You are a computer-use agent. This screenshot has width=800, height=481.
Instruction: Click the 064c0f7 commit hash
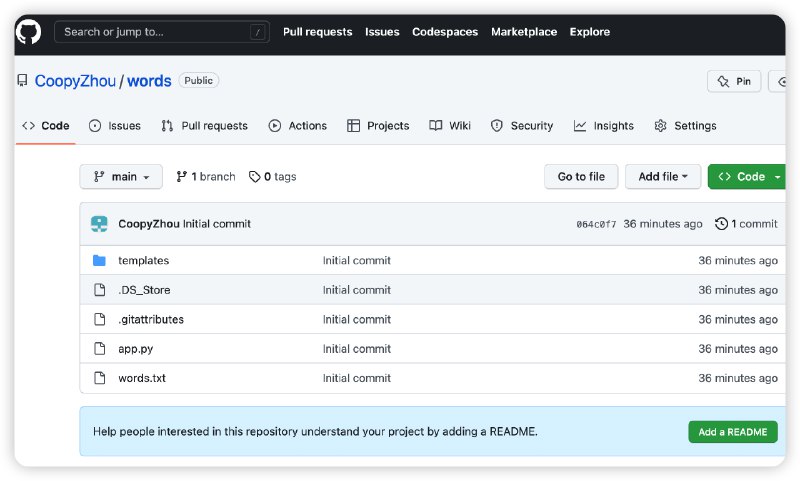point(596,225)
